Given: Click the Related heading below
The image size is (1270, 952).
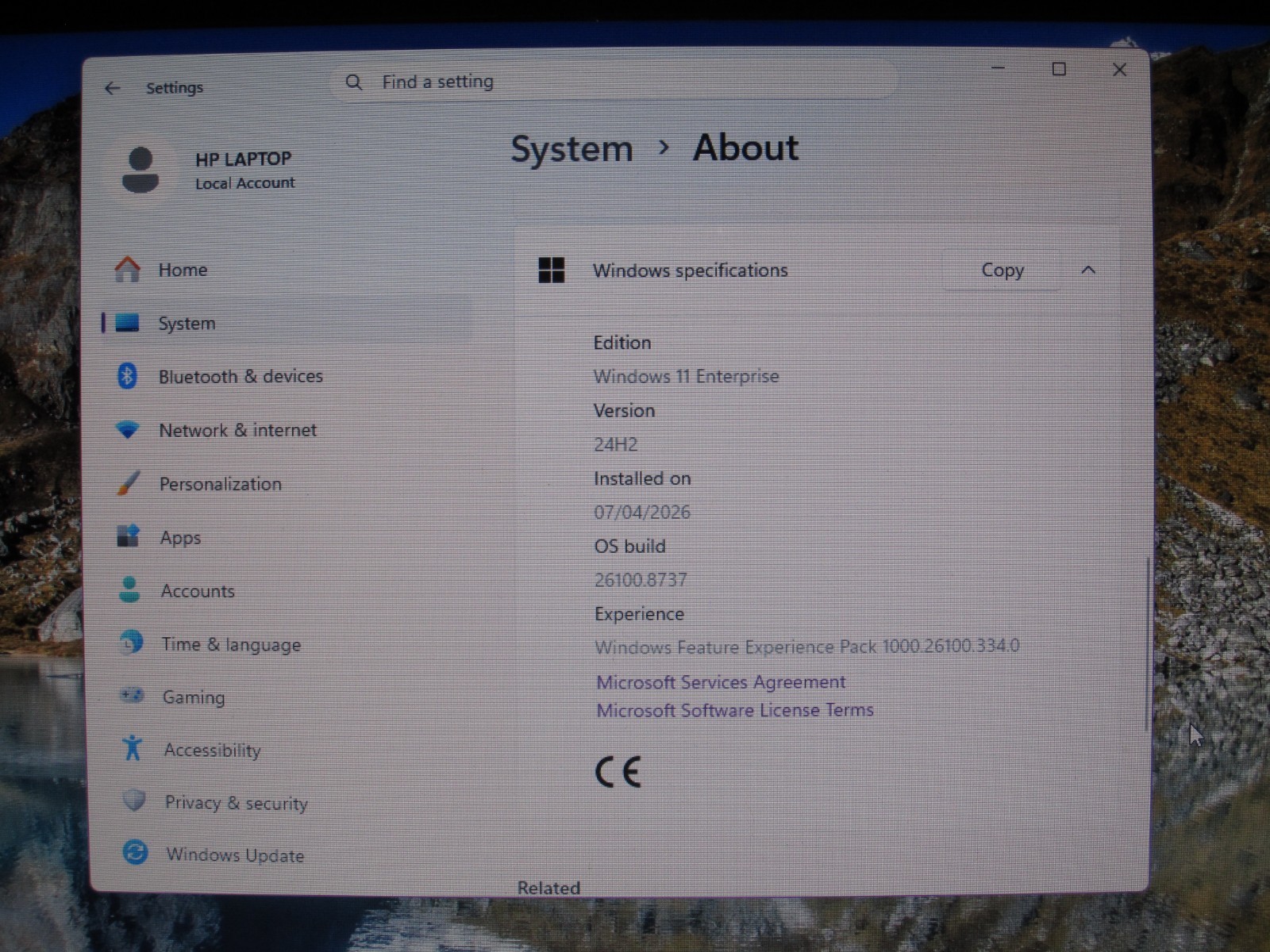Looking at the screenshot, I should (548, 888).
